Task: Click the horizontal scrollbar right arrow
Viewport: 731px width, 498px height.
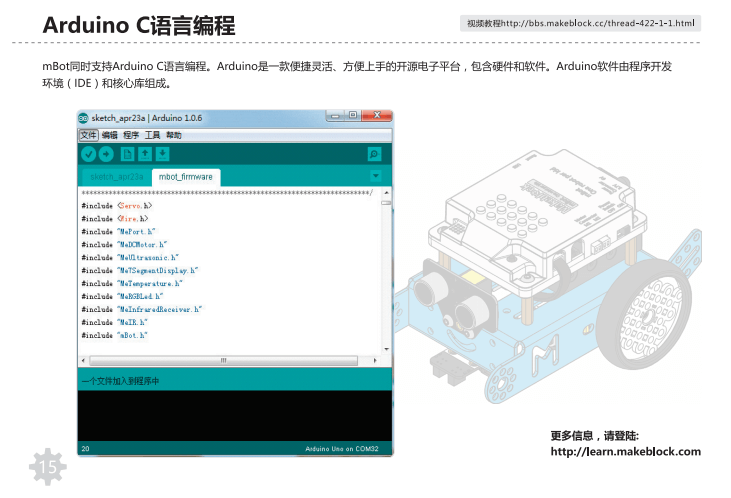Action: tap(375, 360)
